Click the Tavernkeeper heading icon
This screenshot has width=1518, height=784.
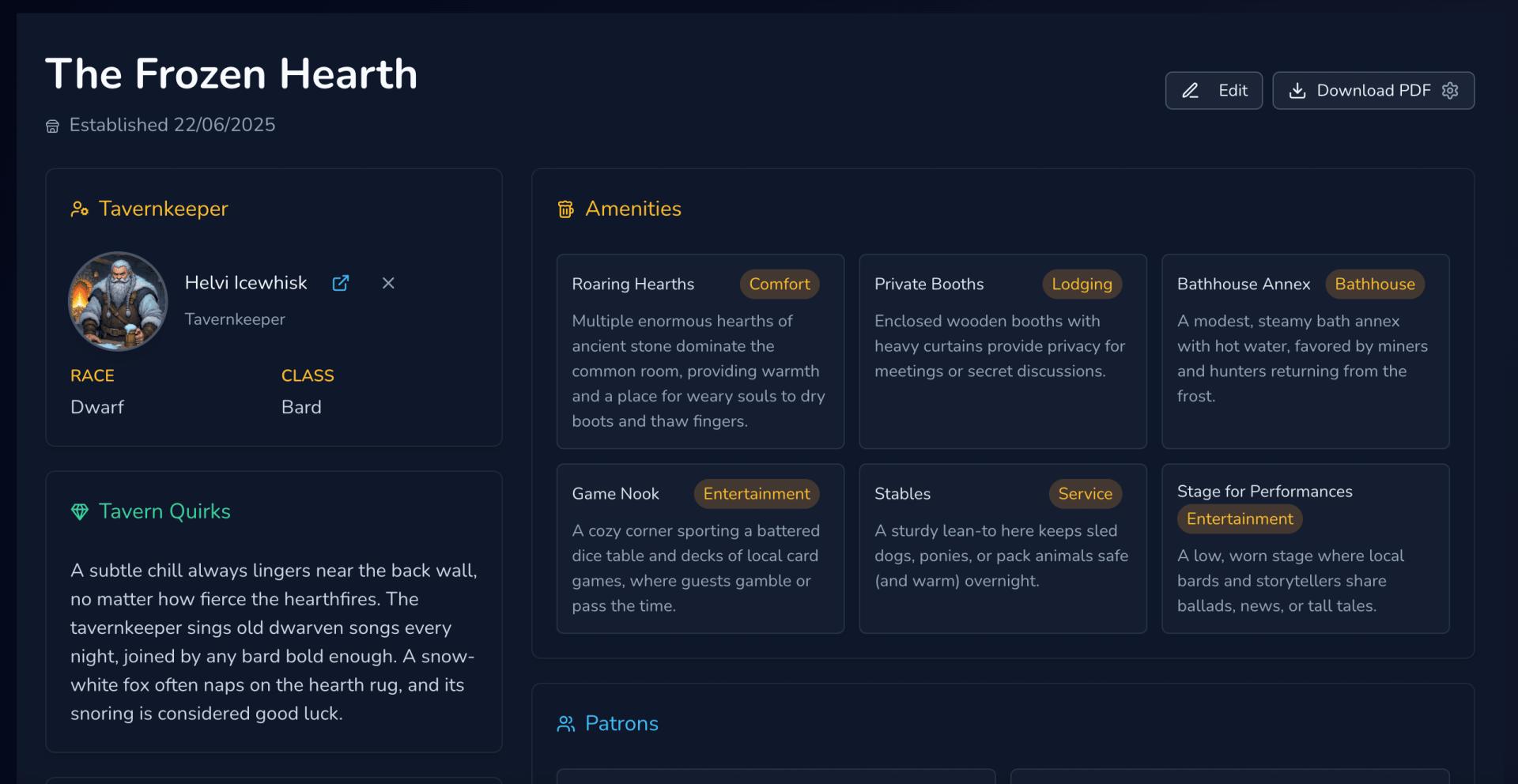(79, 209)
